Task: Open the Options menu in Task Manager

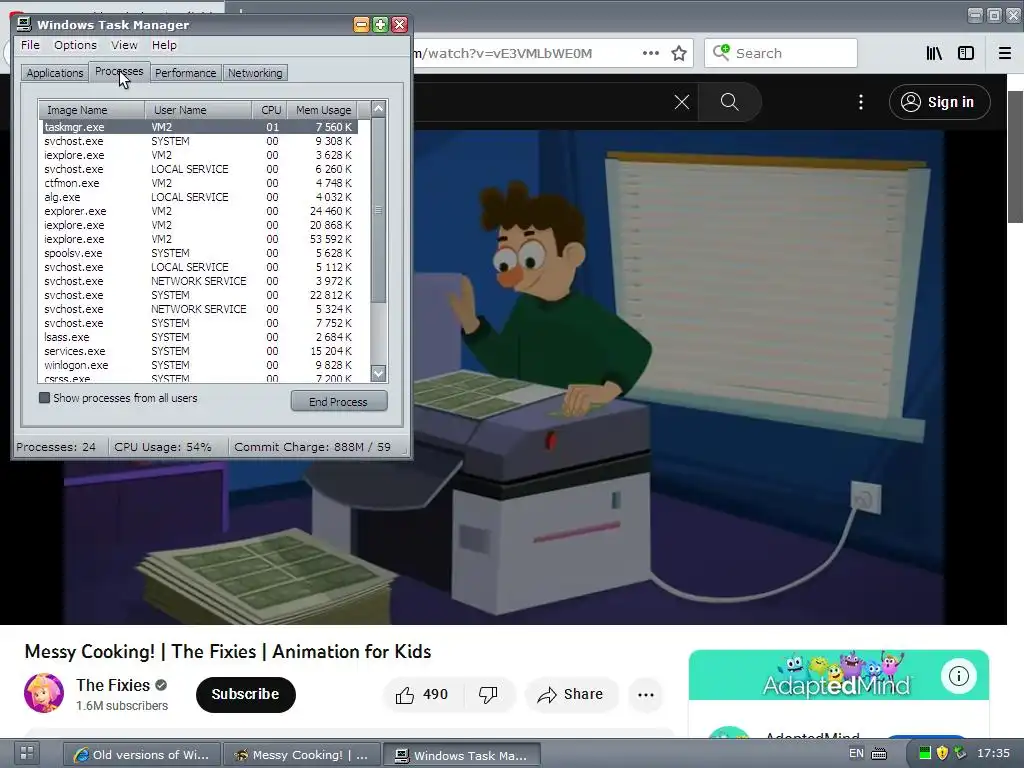Action: [x=75, y=45]
